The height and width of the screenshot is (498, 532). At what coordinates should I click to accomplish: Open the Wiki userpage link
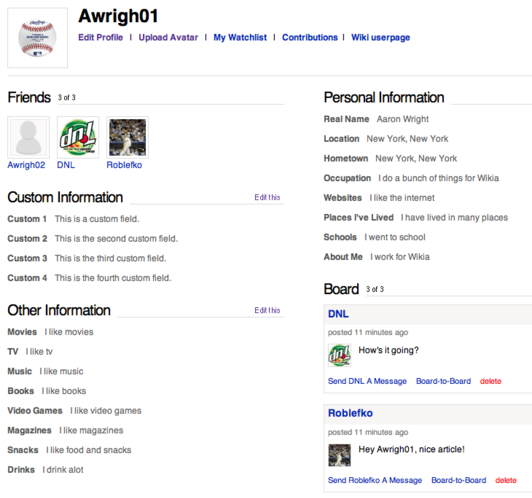pos(380,37)
